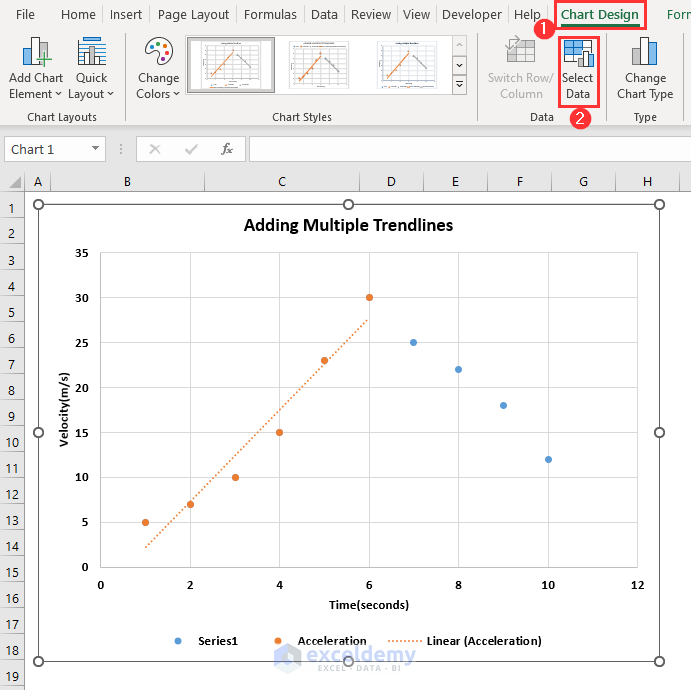Click the orange data point at 30
691x690 pixels.
(369, 298)
